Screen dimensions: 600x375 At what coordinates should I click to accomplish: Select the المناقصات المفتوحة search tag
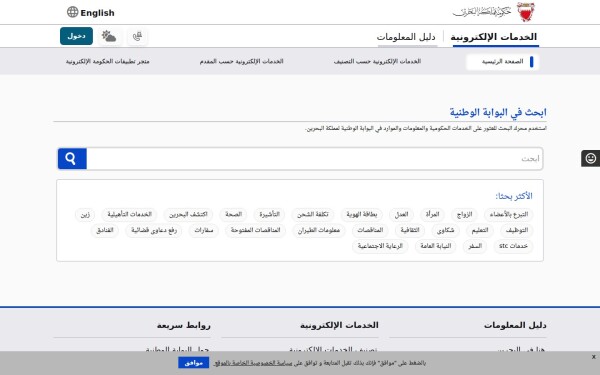pyautogui.click(x=255, y=230)
